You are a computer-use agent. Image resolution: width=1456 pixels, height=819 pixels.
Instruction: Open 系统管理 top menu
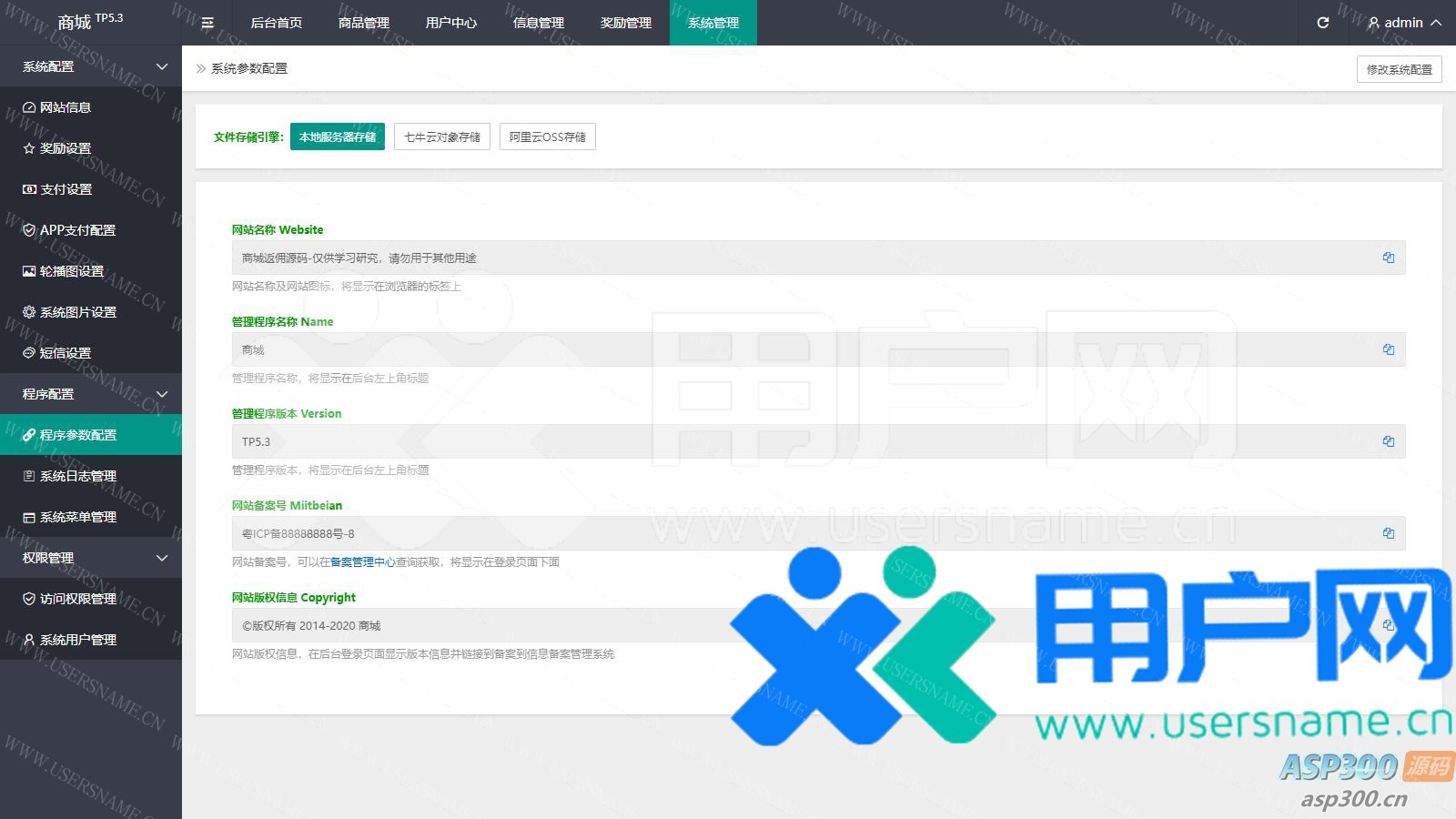pos(713,23)
